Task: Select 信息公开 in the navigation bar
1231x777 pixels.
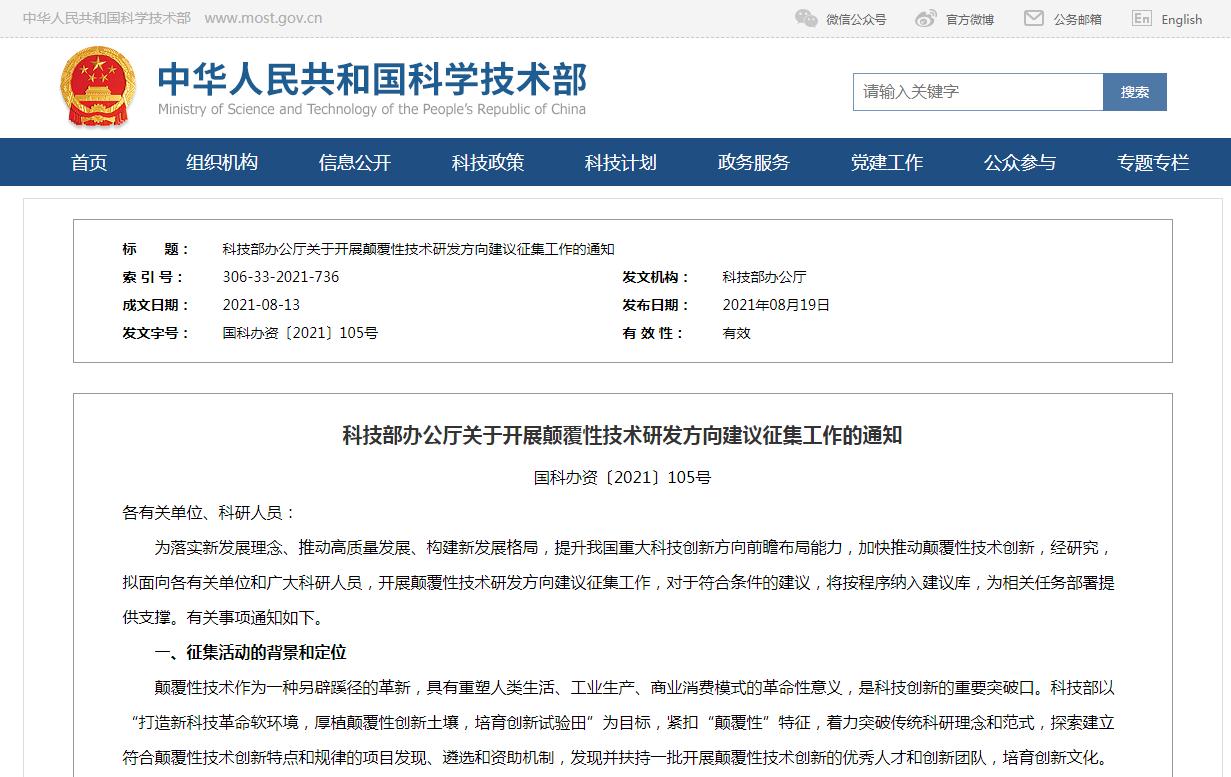Action: 355,162
